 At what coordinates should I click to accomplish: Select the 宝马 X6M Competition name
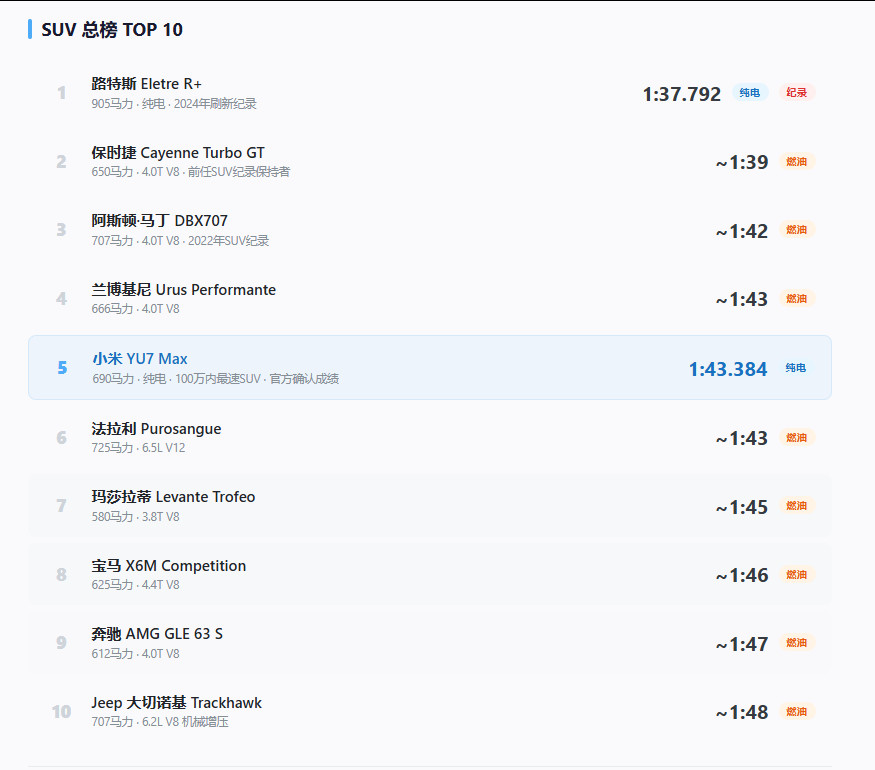pos(169,566)
